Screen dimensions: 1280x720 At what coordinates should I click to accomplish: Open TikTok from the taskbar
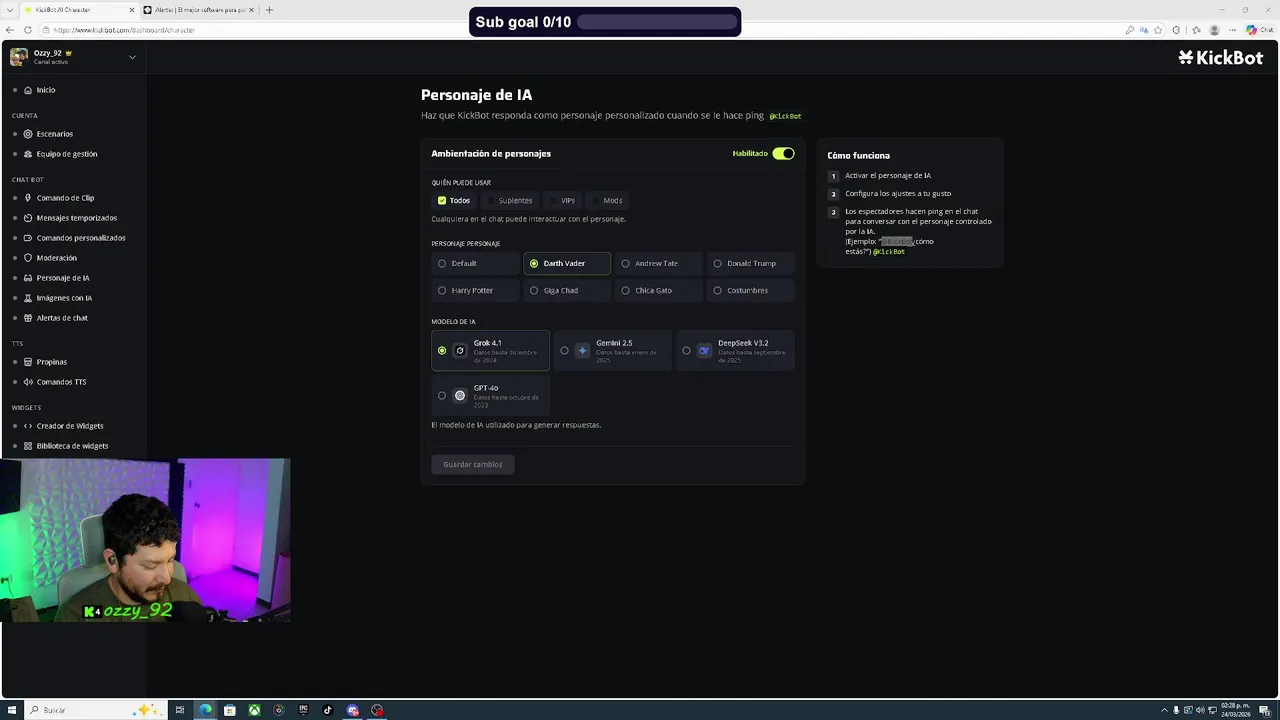(x=328, y=710)
